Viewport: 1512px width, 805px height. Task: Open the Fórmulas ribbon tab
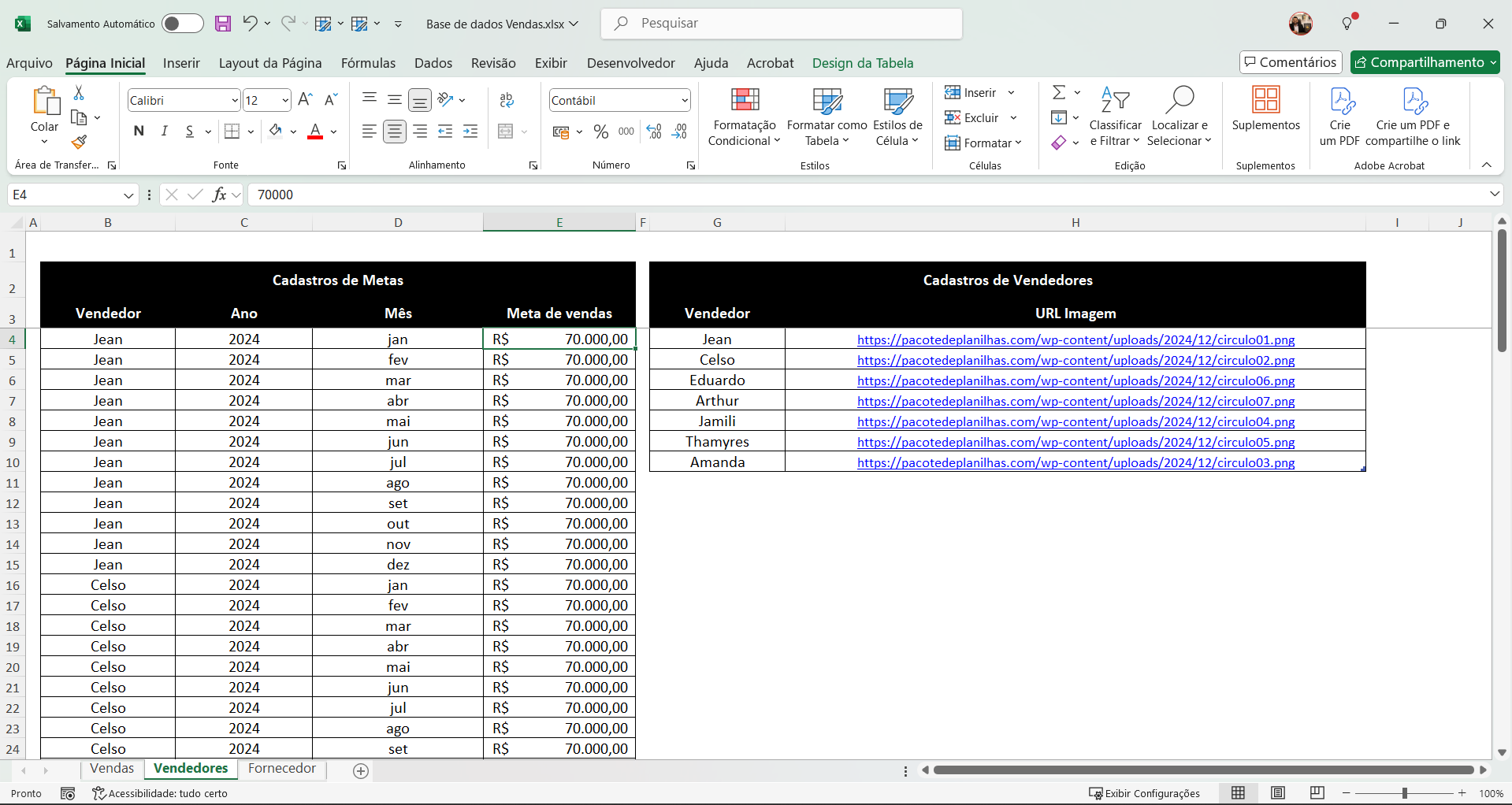click(368, 63)
